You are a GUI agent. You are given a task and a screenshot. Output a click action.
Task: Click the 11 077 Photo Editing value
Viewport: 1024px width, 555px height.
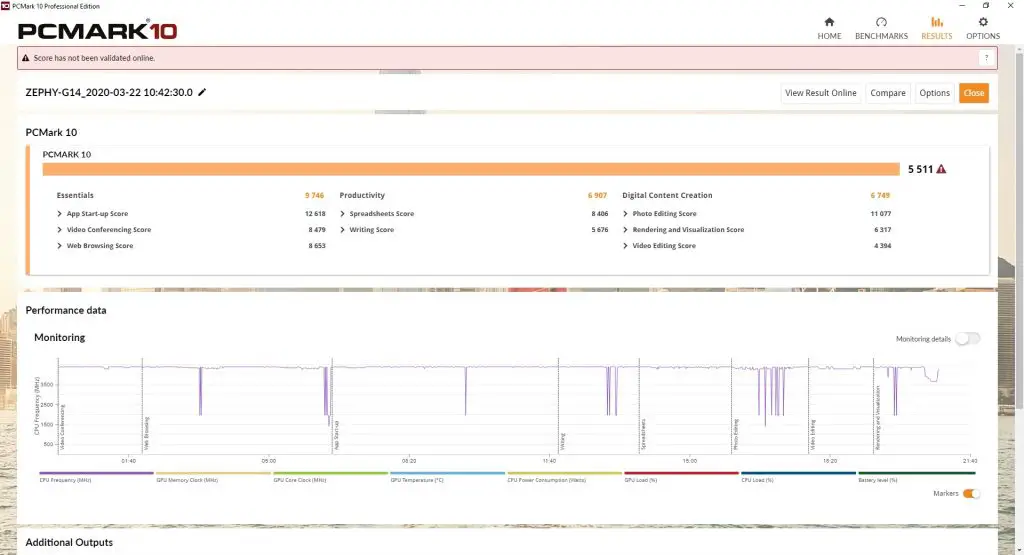[x=880, y=214]
